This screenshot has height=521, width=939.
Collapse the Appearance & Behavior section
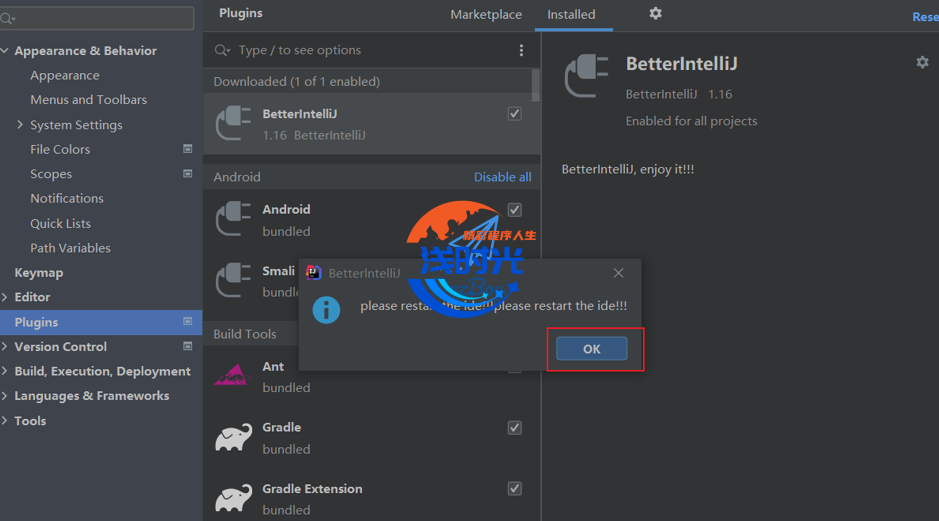(x=6, y=51)
